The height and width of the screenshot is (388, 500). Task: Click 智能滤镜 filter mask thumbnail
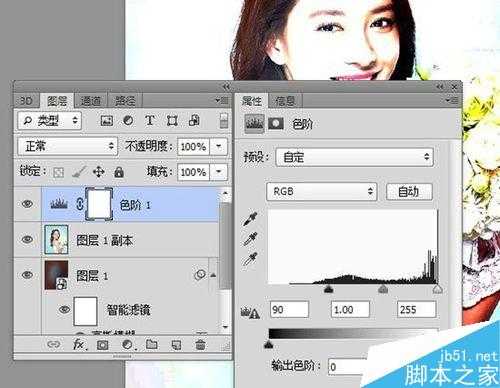pos(85,311)
